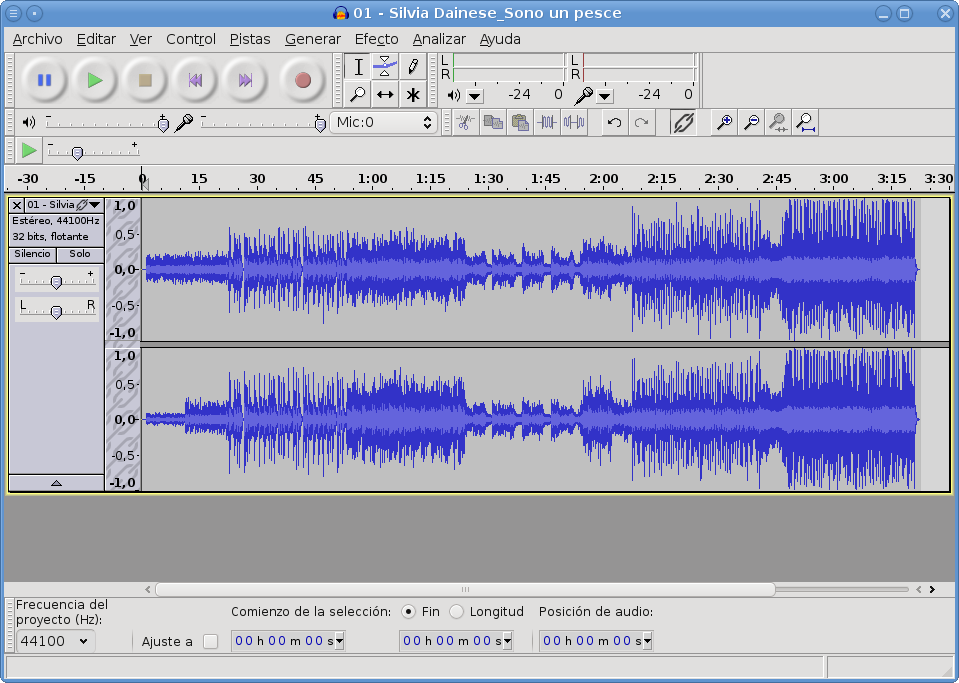This screenshot has width=959, height=683.
Task: Open the Pistas menu
Action: [250, 39]
